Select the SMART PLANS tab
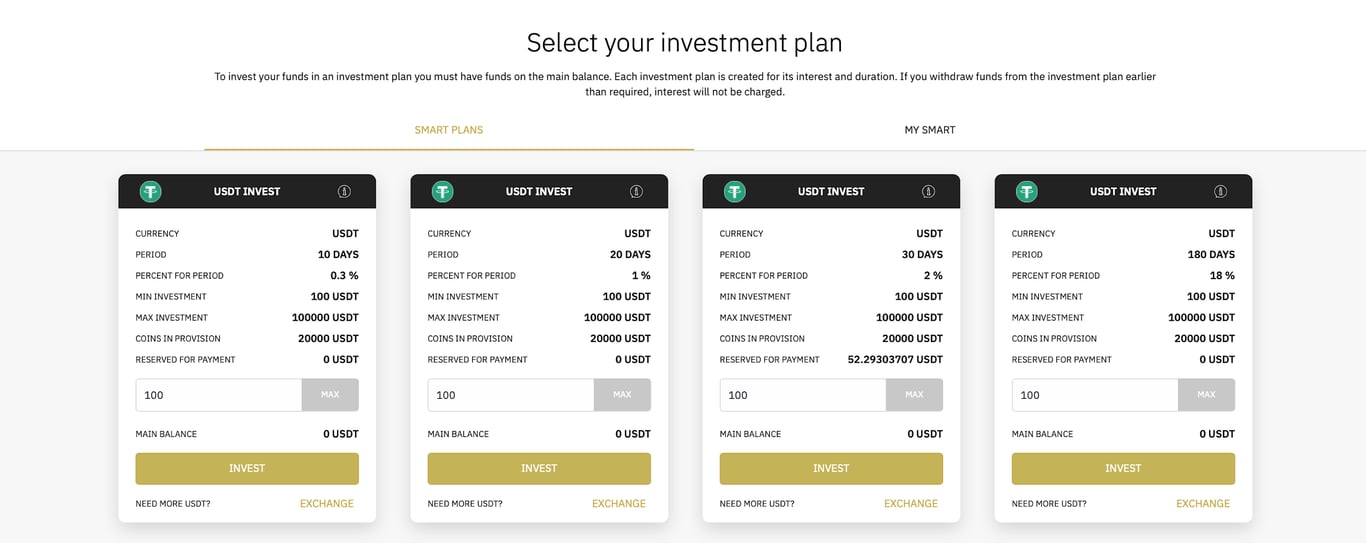 coord(449,130)
